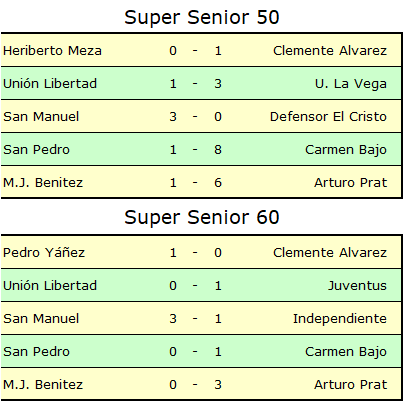Click Arturo Prat's score of 6
The image size is (403, 401).
tap(218, 183)
